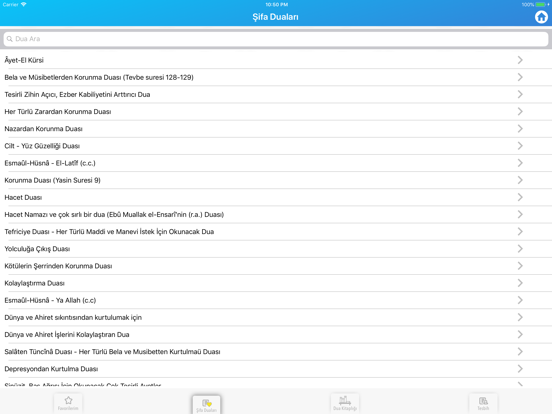Select the Şifa Duaları tab

tap(207, 404)
